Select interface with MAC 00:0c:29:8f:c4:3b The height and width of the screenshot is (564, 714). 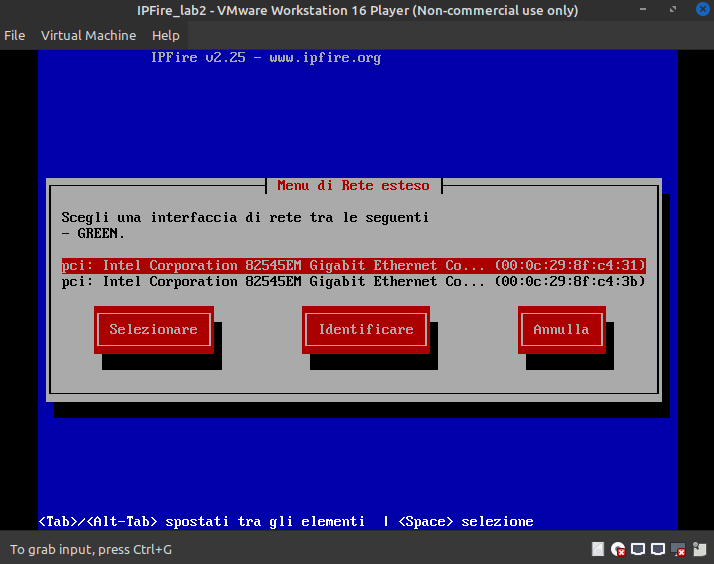[x=353, y=281]
